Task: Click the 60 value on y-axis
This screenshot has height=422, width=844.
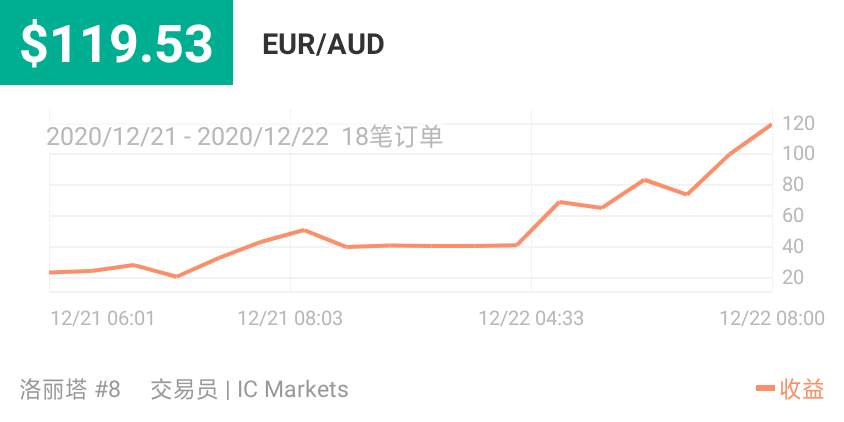Action: click(792, 216)
